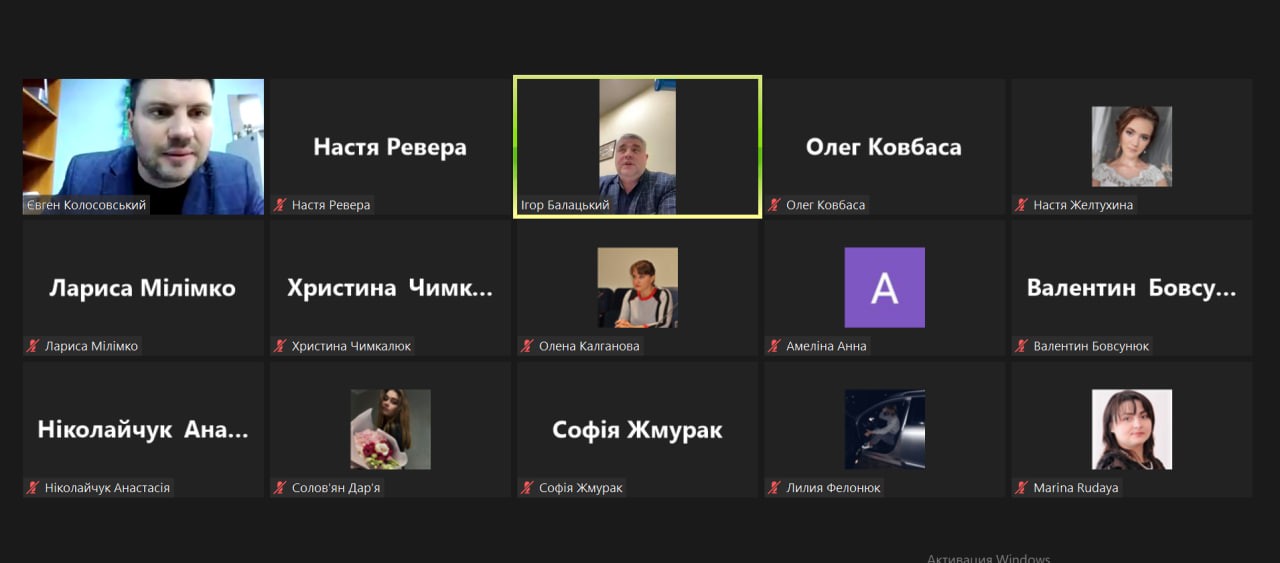The height and width of the screenshot is (563, 1280).
Task: Click muted mic icon beside Олег Ковбаса
Action: pos(775,205)
